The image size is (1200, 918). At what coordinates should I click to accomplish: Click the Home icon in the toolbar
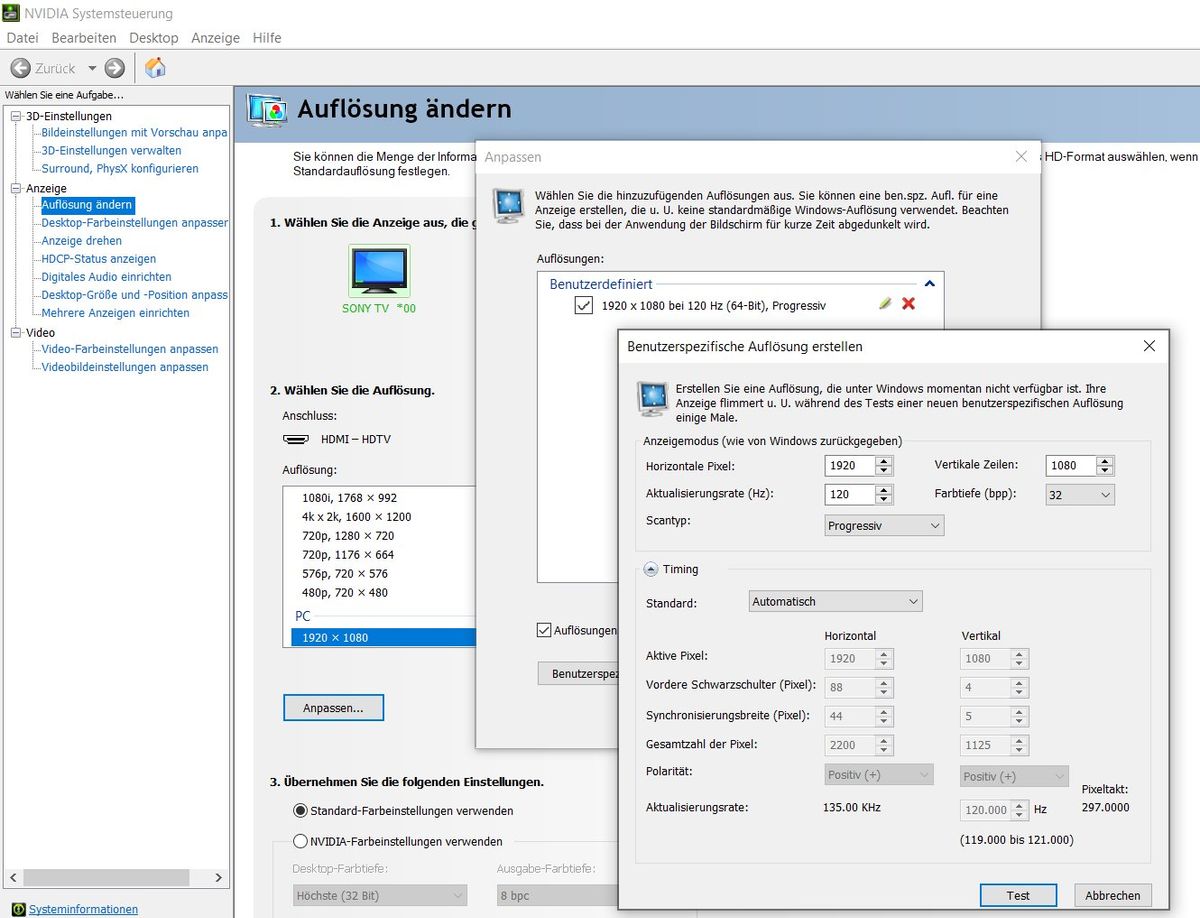pyautogui.click(x=155, y=68)
